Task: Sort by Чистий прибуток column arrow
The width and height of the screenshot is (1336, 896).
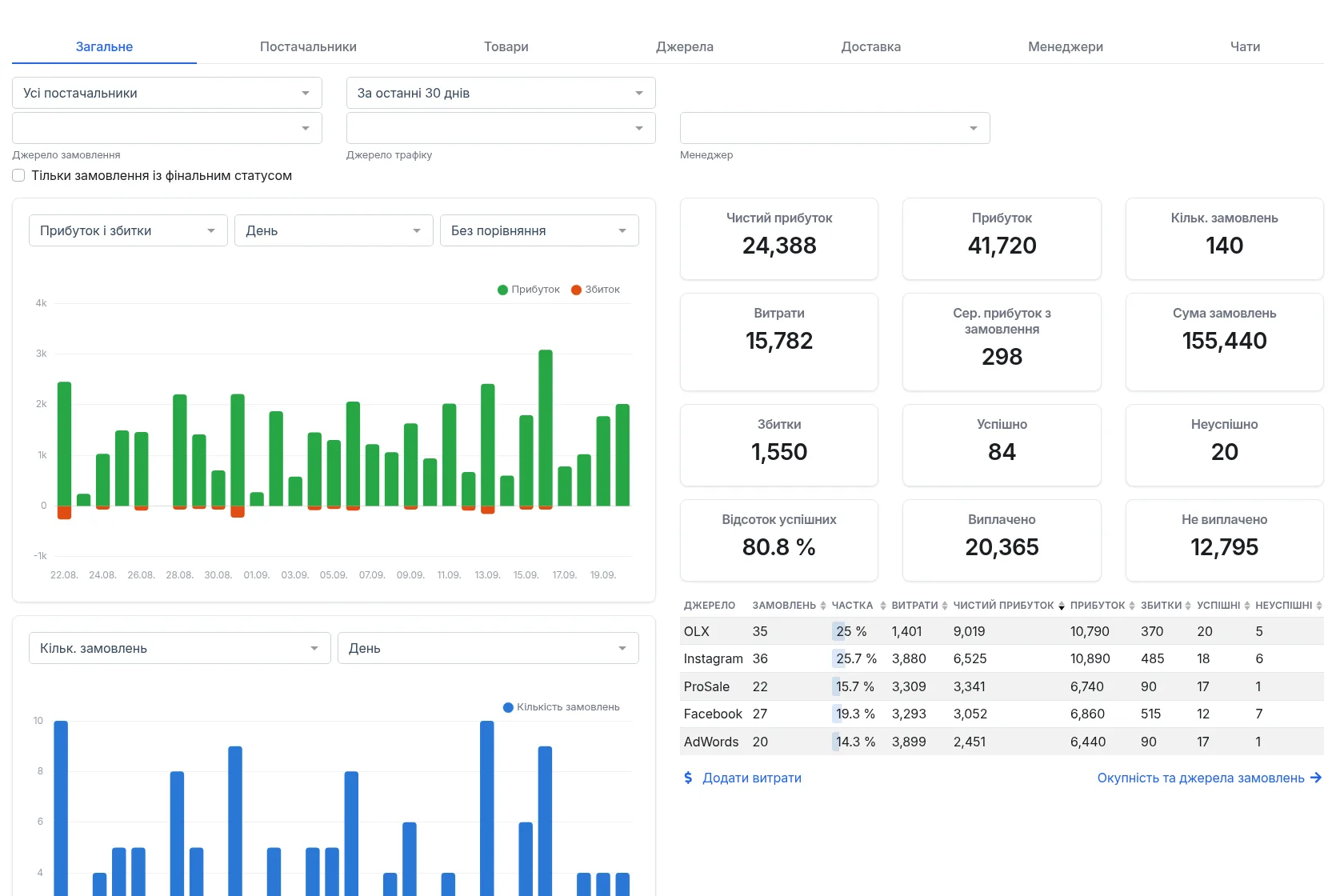Action: (1062, 606)
